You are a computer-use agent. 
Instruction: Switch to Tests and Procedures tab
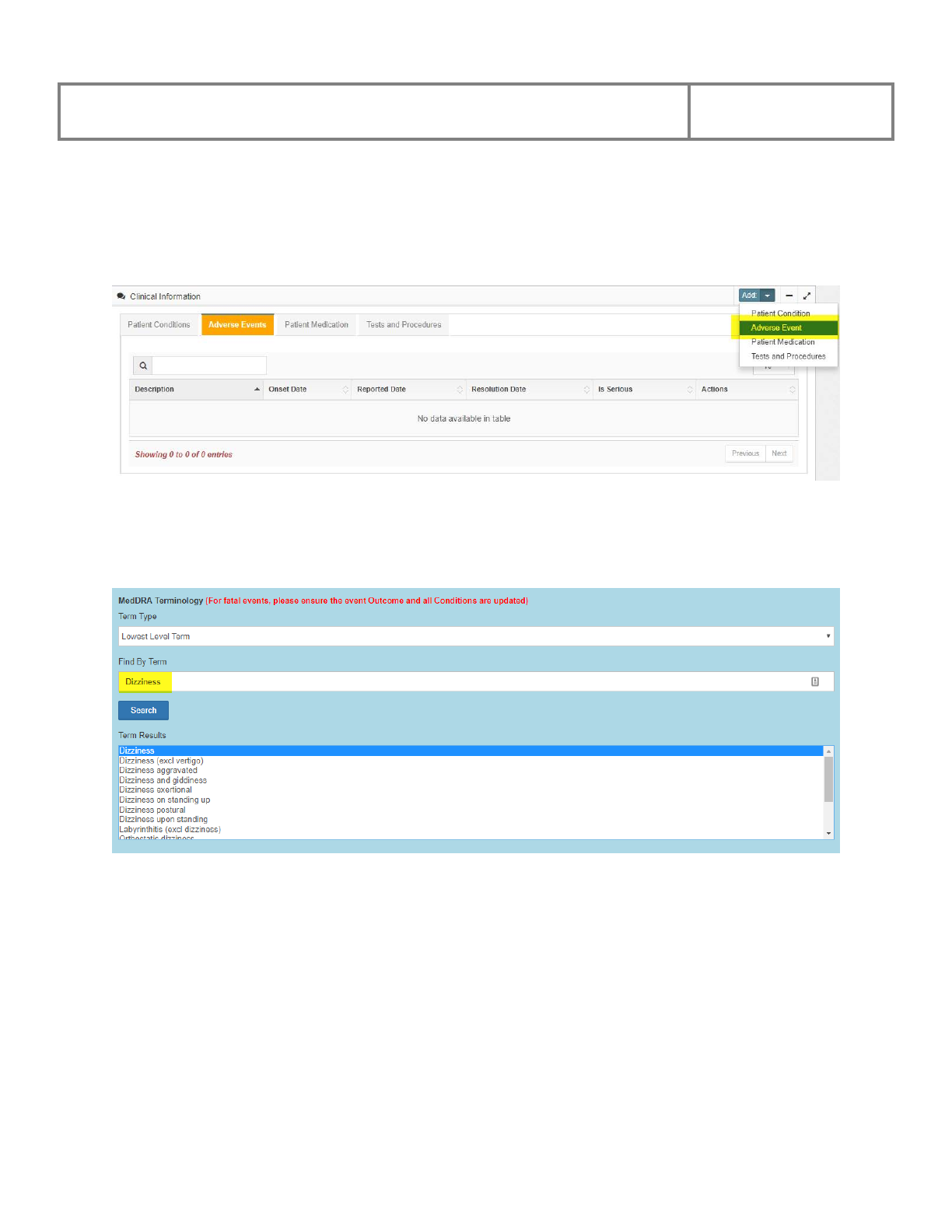pyautogui.click(x=404, y=325)
